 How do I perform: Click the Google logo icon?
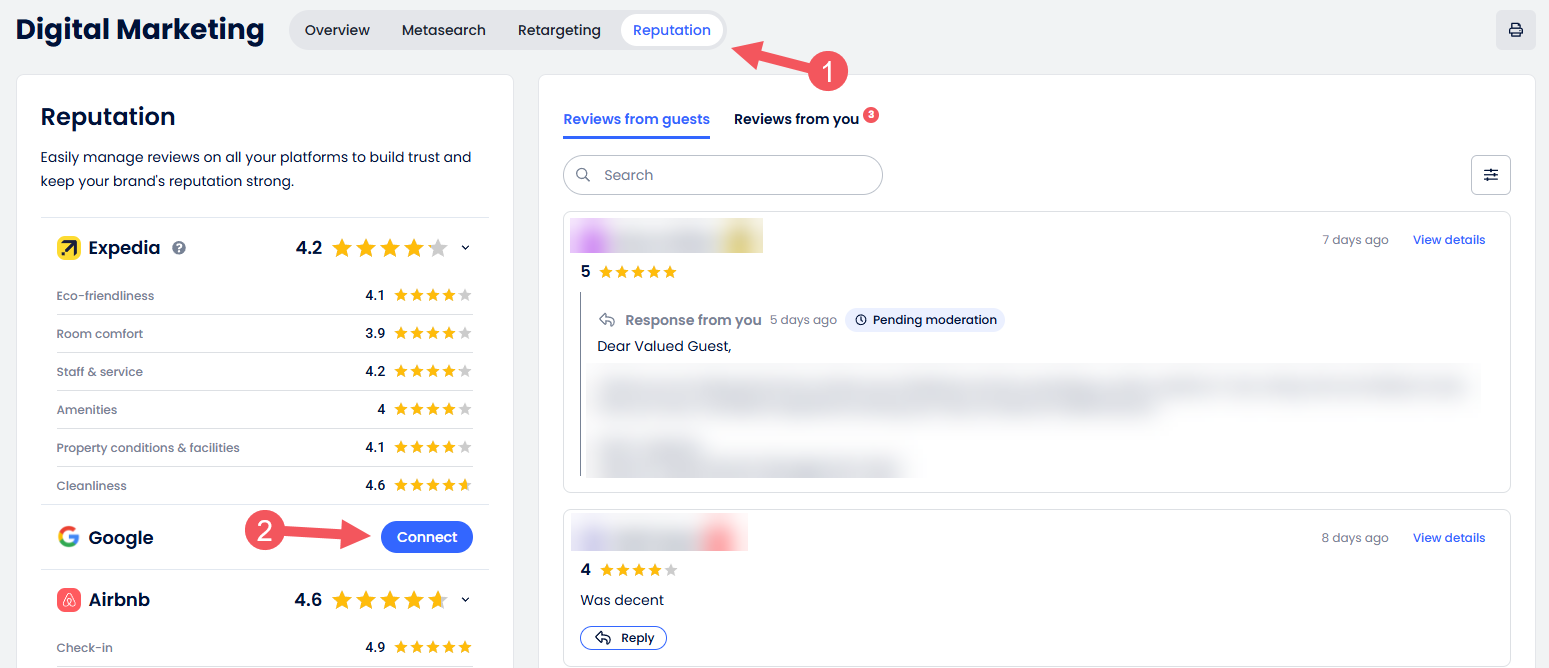[69, 538]
